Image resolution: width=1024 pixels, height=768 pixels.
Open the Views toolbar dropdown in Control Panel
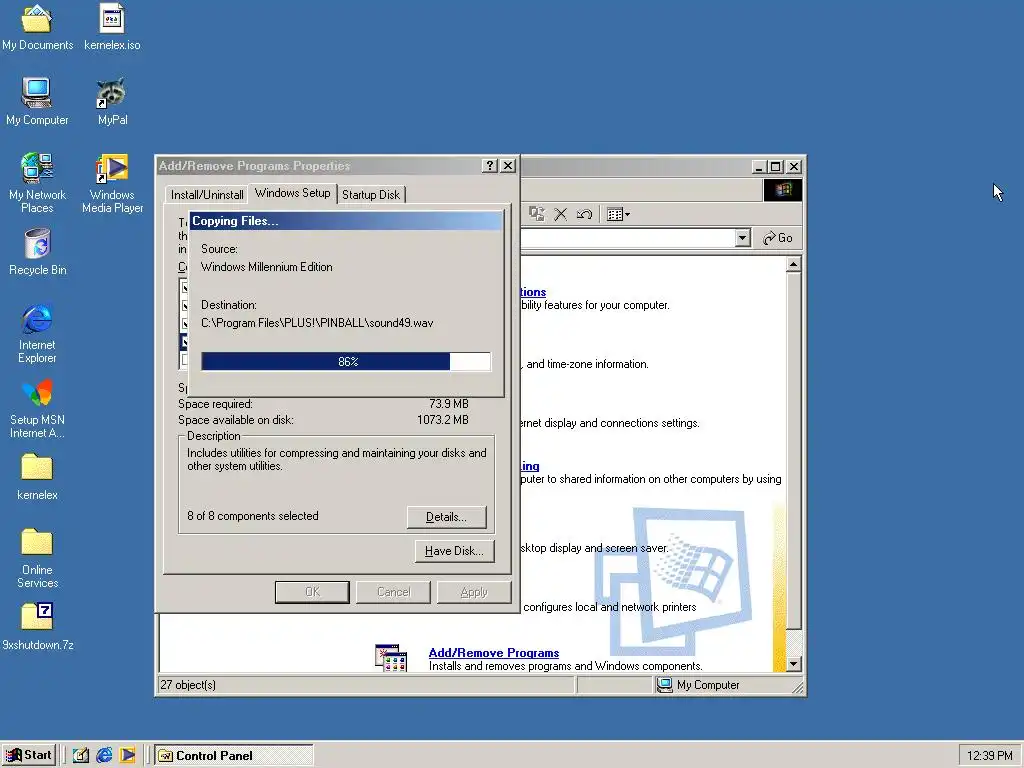click(618, 214)
